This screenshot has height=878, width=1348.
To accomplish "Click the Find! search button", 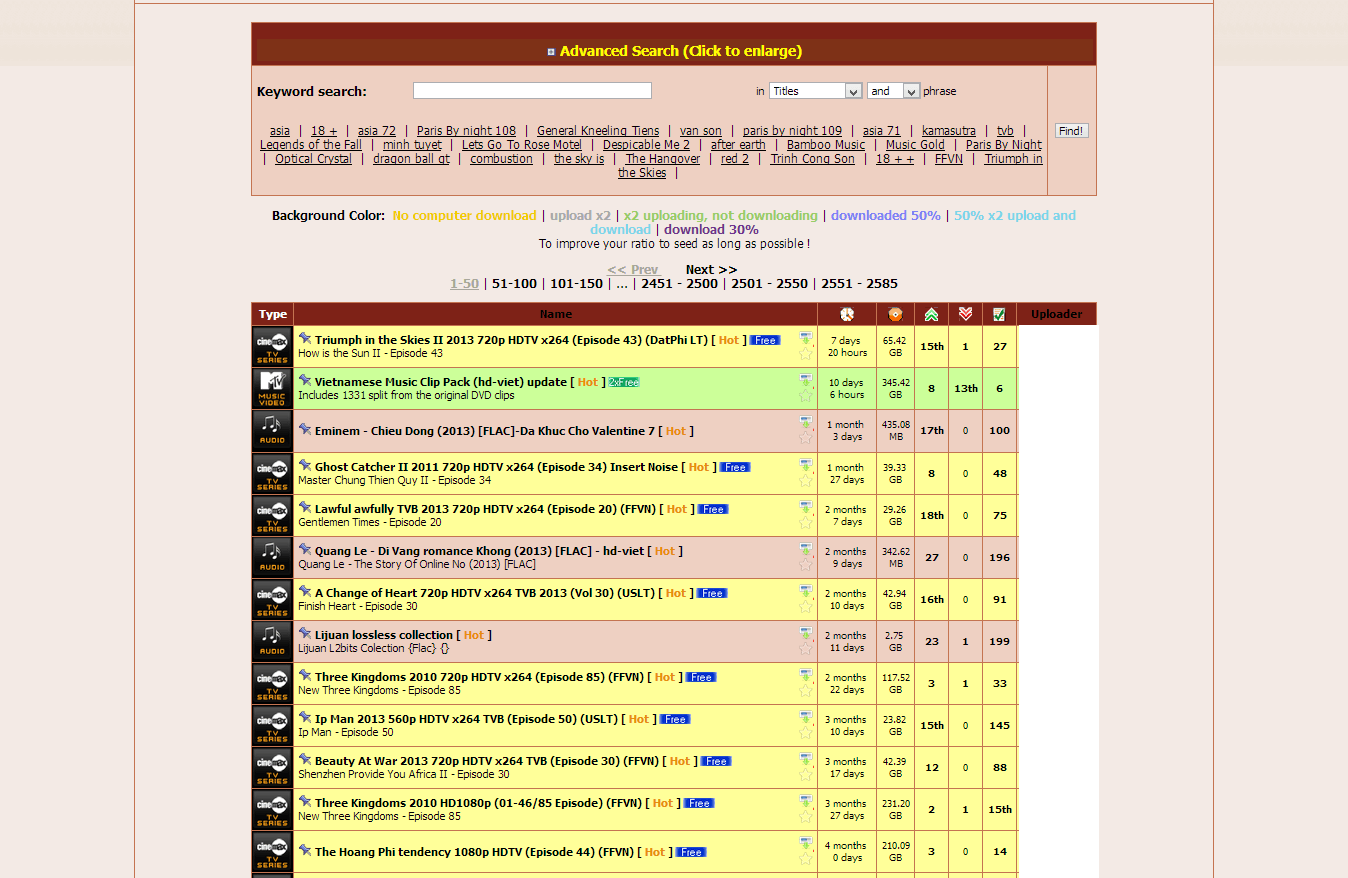I will point(1071,131).
